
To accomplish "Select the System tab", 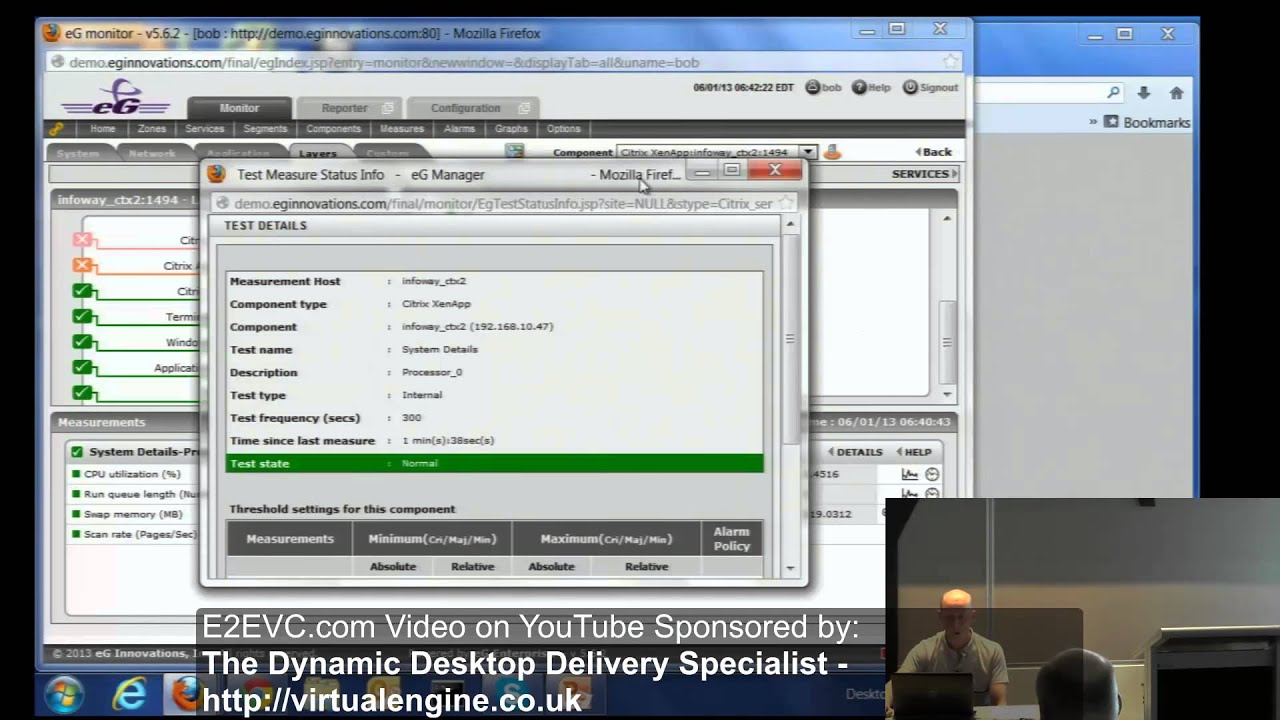I will coord(78,153).
